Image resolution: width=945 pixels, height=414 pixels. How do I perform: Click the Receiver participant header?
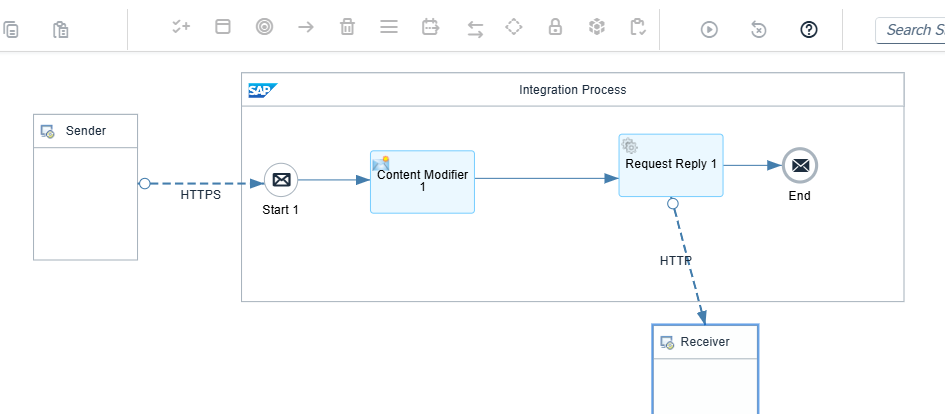tap(704, 342)
